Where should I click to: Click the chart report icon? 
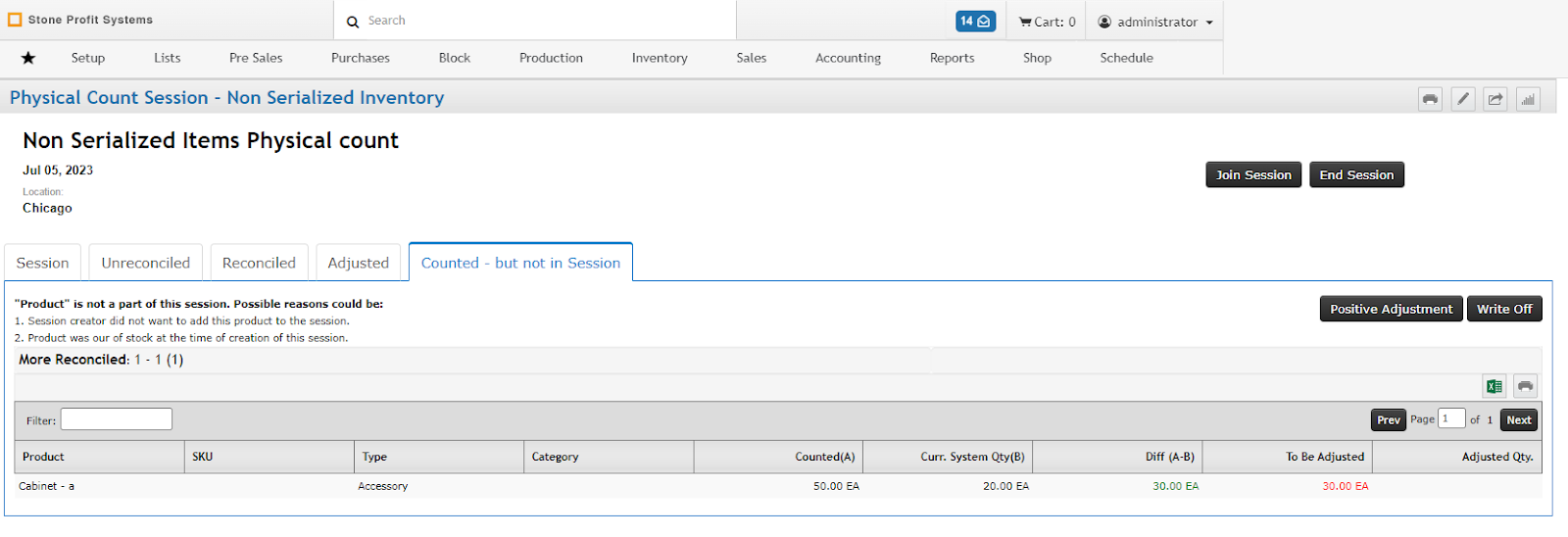[x=1528, y=99]
